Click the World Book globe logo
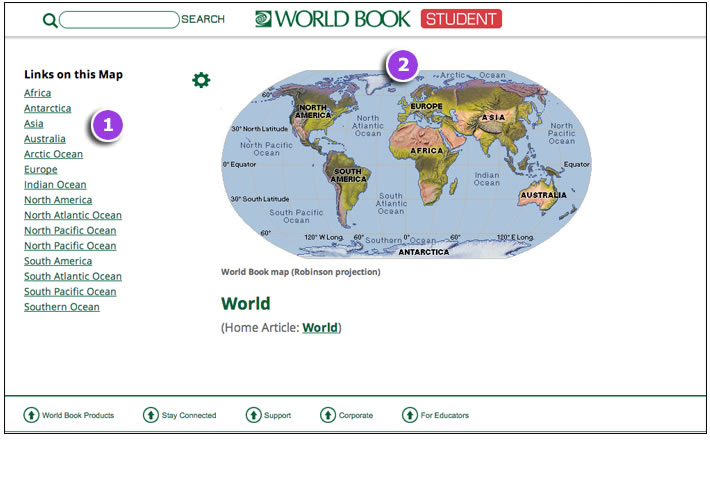This screenshot has width=710, height=503. 263,19
